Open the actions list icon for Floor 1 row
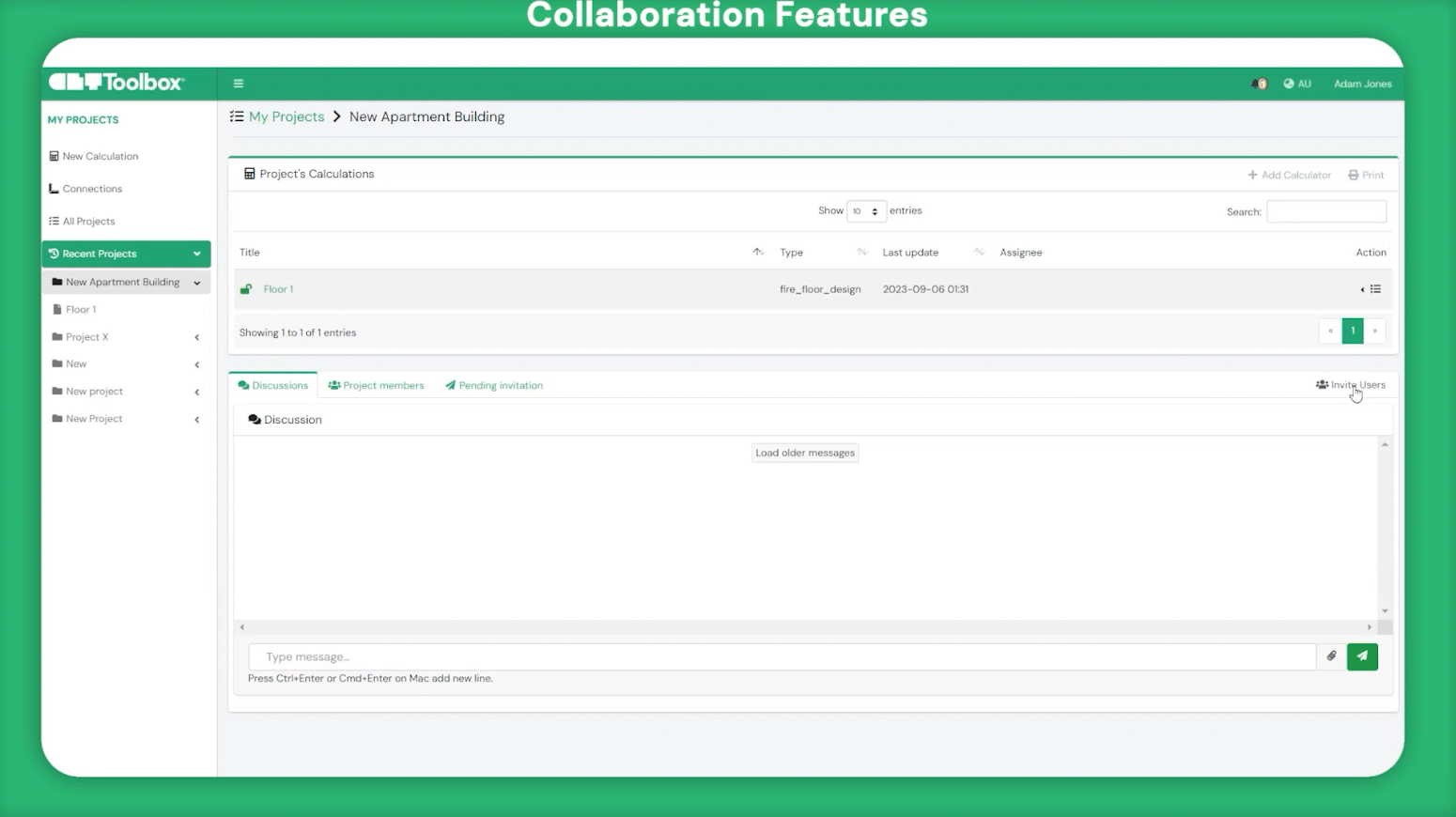Screen dimensions: 1456x817 1374,288
